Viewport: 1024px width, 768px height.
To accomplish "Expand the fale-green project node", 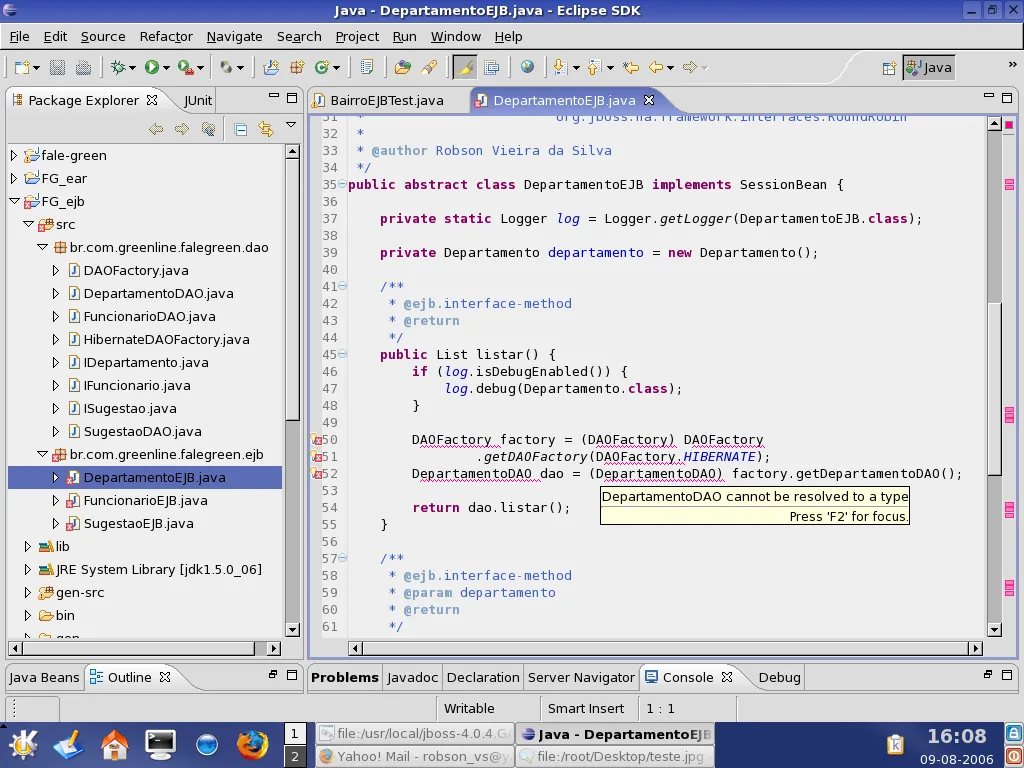I will (14, 156).
